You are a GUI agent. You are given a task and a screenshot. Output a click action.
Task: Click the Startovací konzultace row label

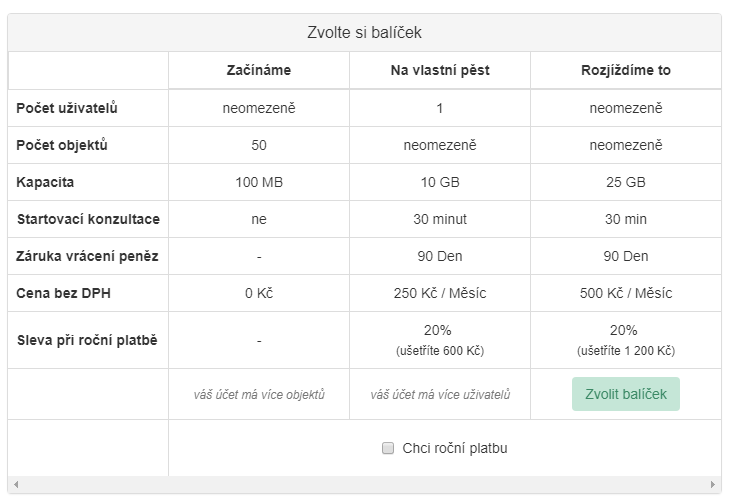[x=88, y=219]
